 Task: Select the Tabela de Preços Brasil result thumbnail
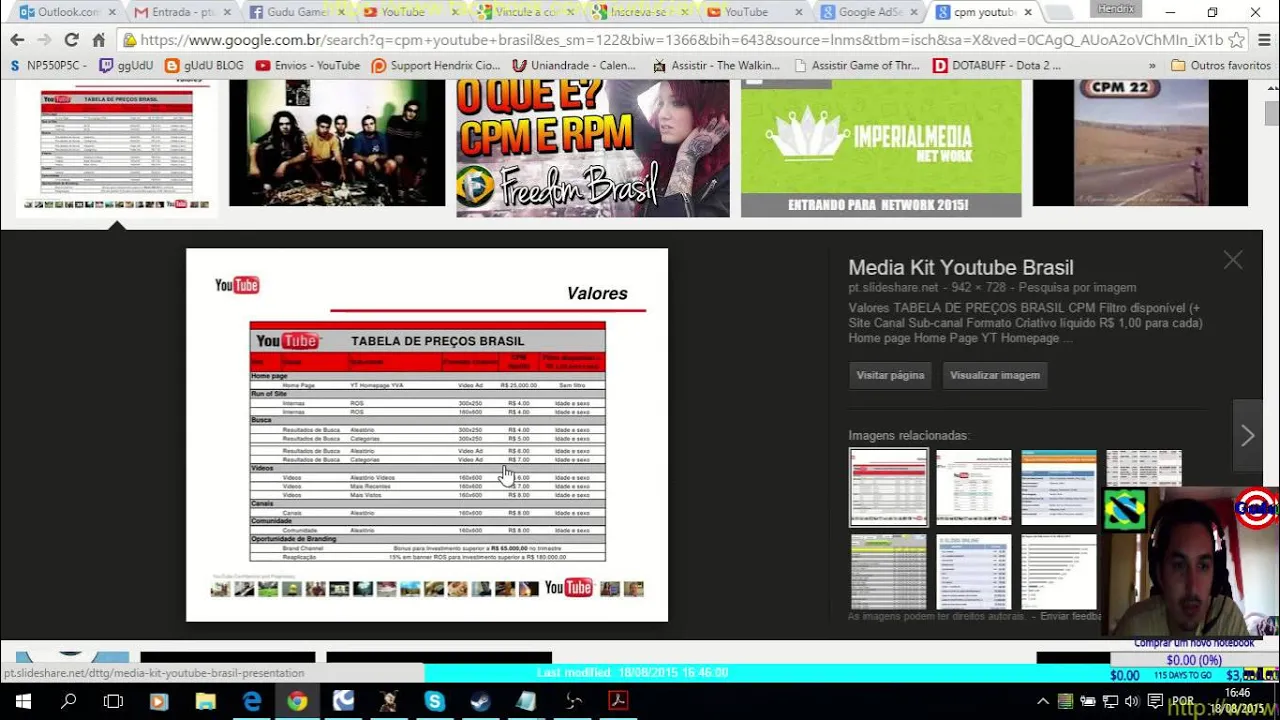[x=116, y=148]
